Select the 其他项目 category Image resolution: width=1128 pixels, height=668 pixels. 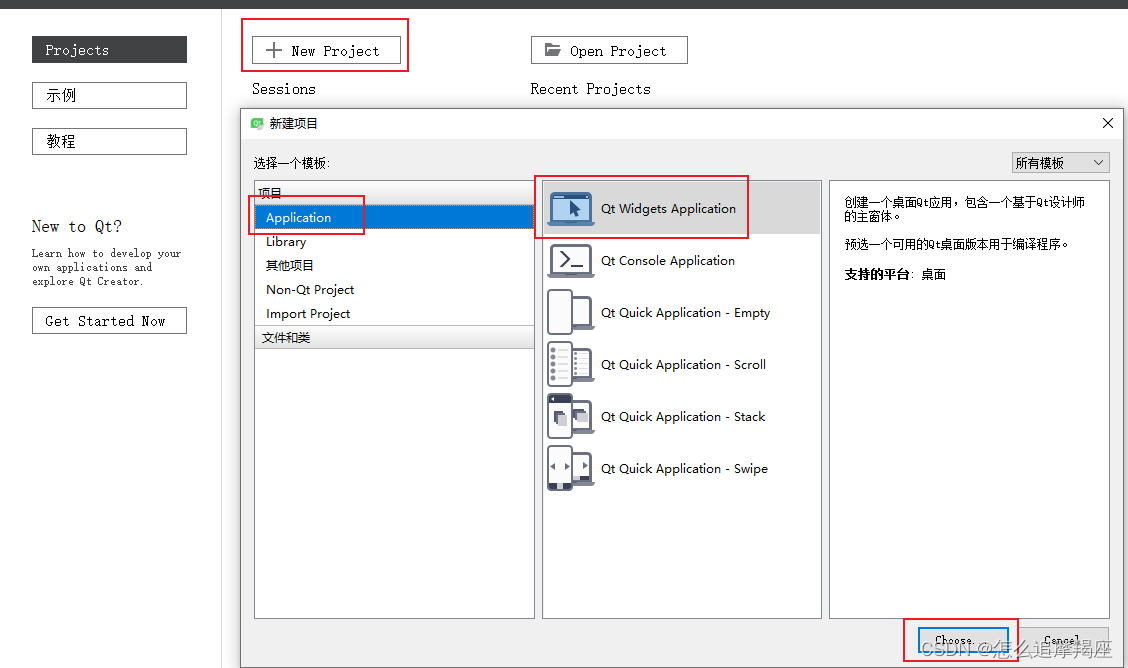[x=394, y=265]
